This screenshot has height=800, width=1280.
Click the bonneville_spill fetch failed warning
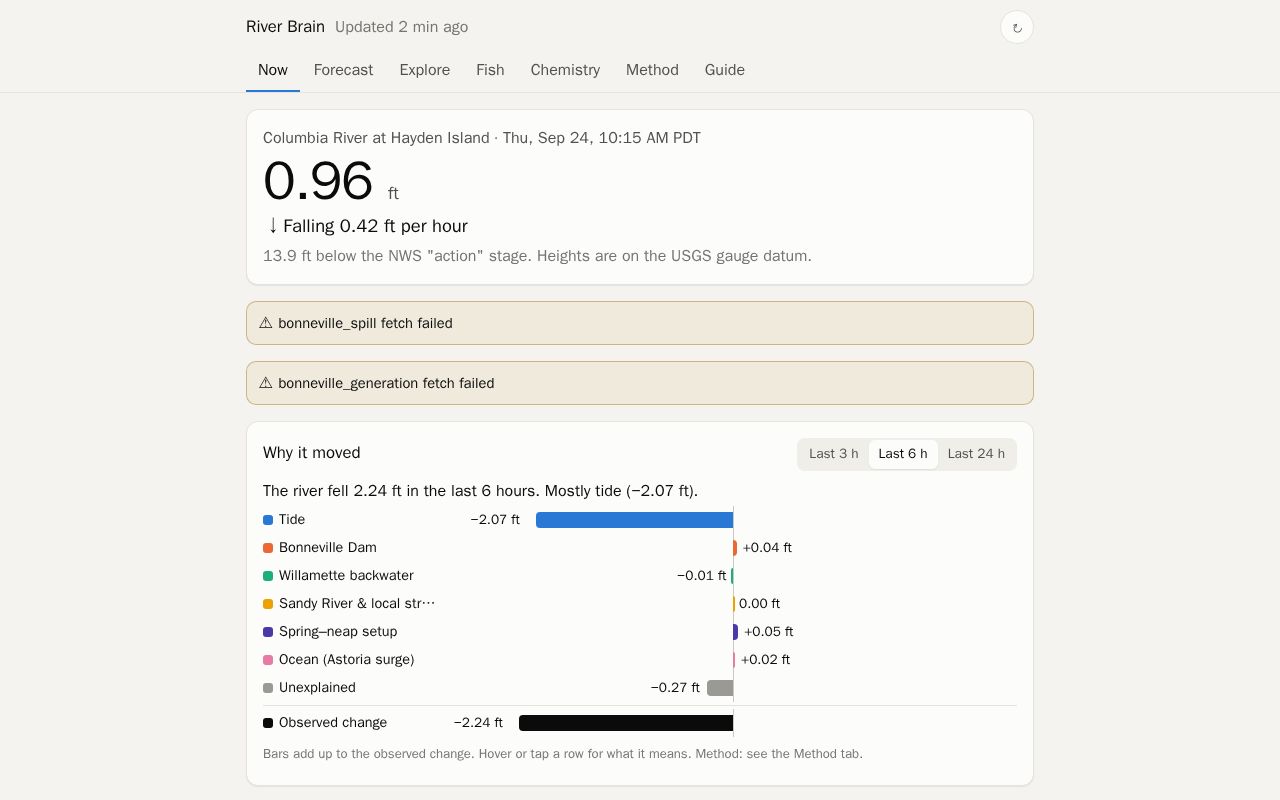640,323
